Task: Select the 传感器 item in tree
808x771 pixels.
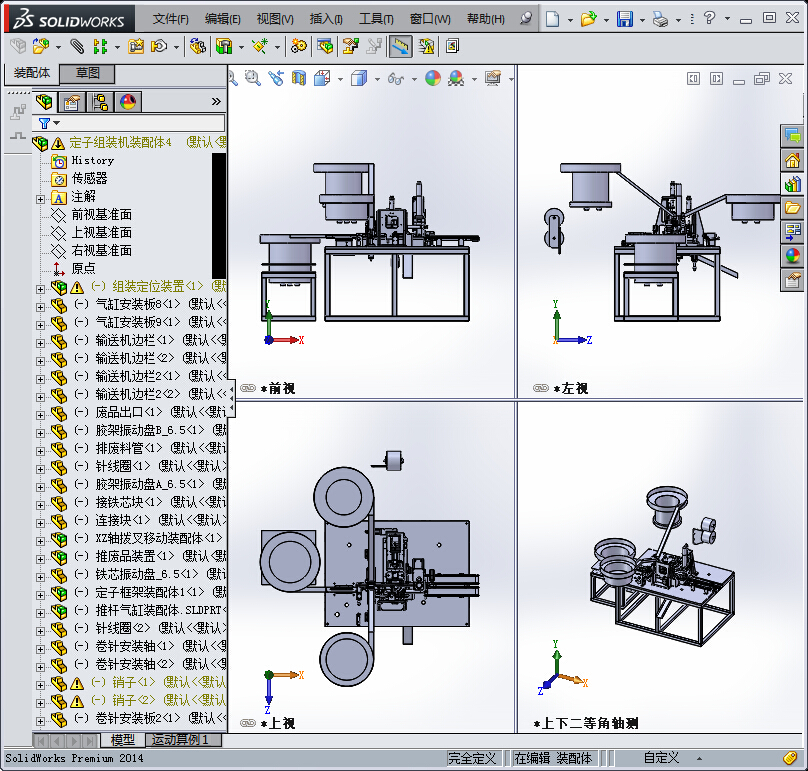Action: (89, 178)
